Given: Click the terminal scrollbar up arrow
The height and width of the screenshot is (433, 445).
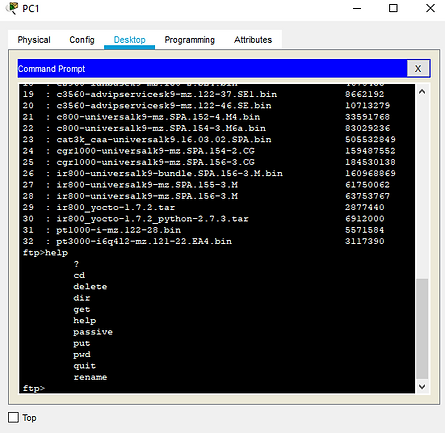Looking at the screenshot, I should click(x=422, y=92).
